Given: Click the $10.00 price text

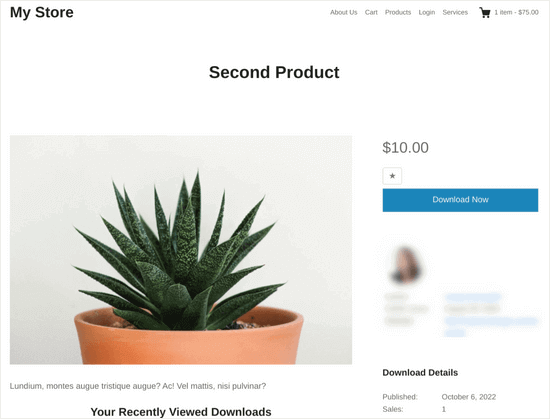Looking at the screenshot, I should point(405,148).
